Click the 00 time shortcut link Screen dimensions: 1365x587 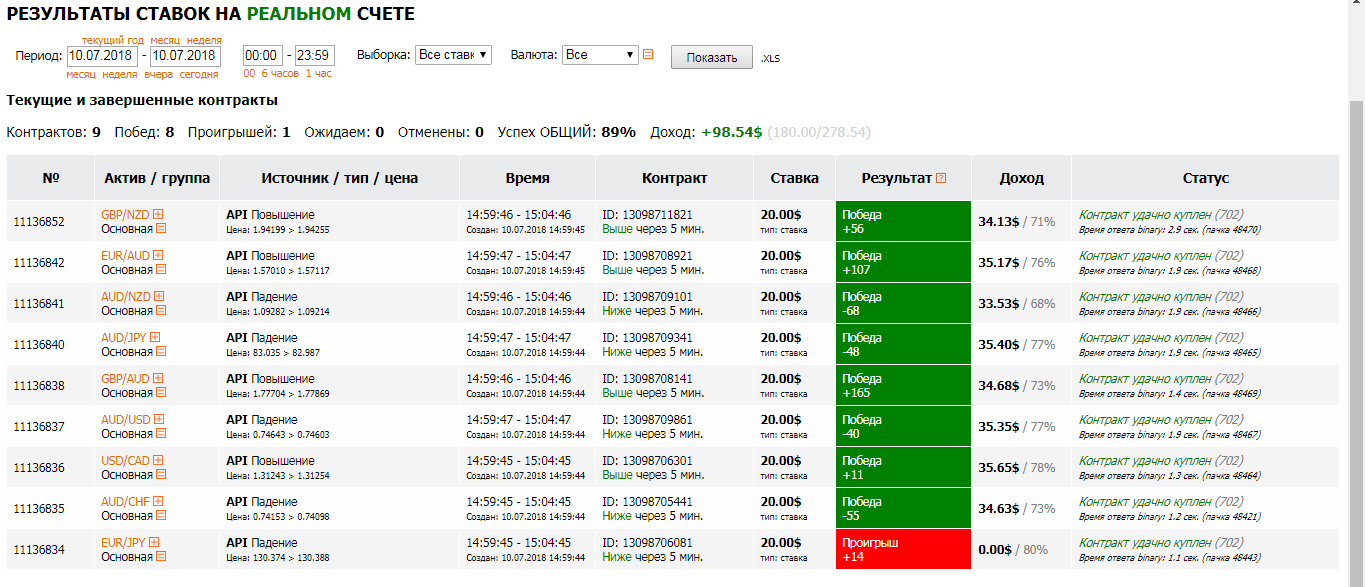tap(249, 74)
